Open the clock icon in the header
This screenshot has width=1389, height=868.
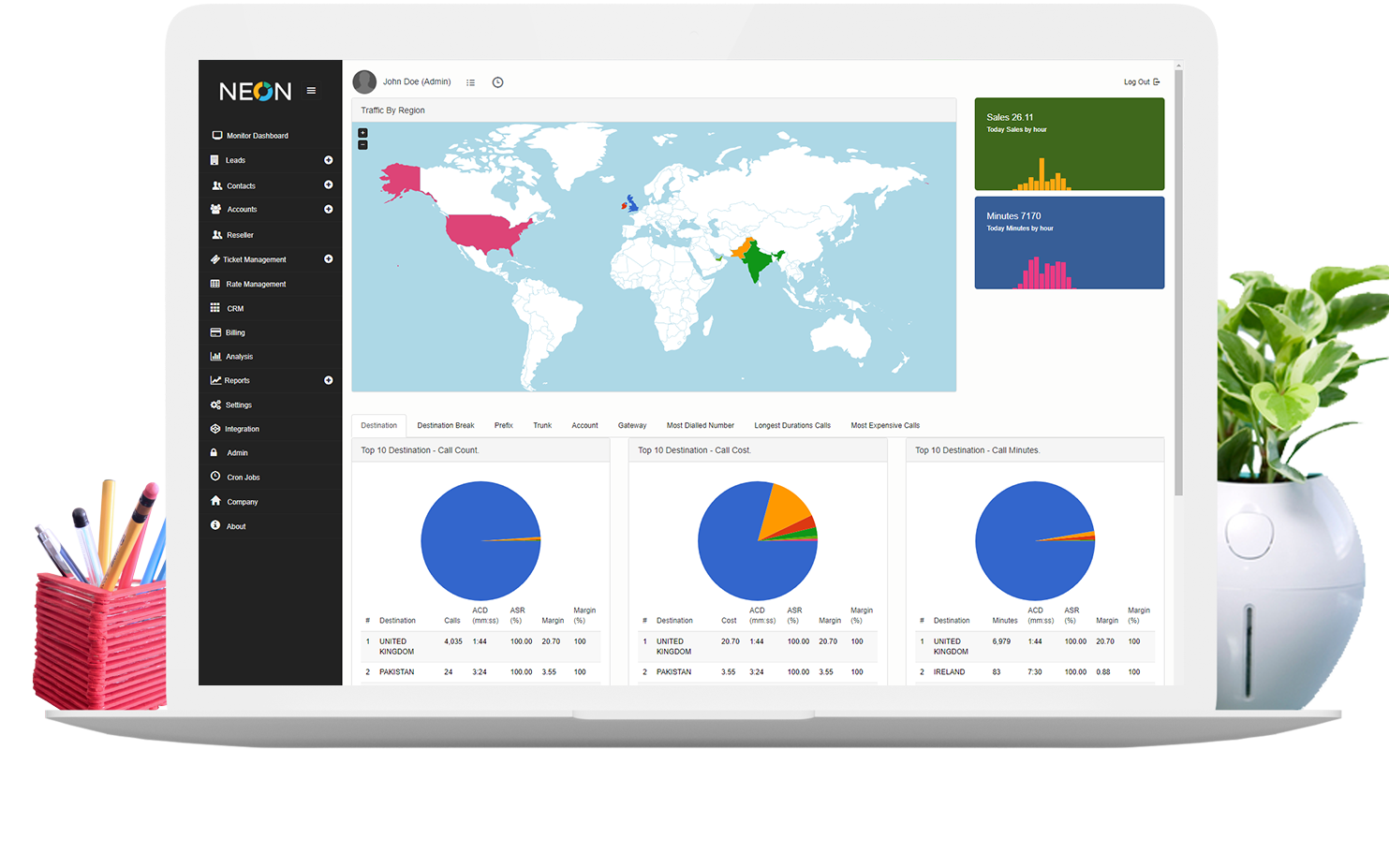tap(497, 82)
